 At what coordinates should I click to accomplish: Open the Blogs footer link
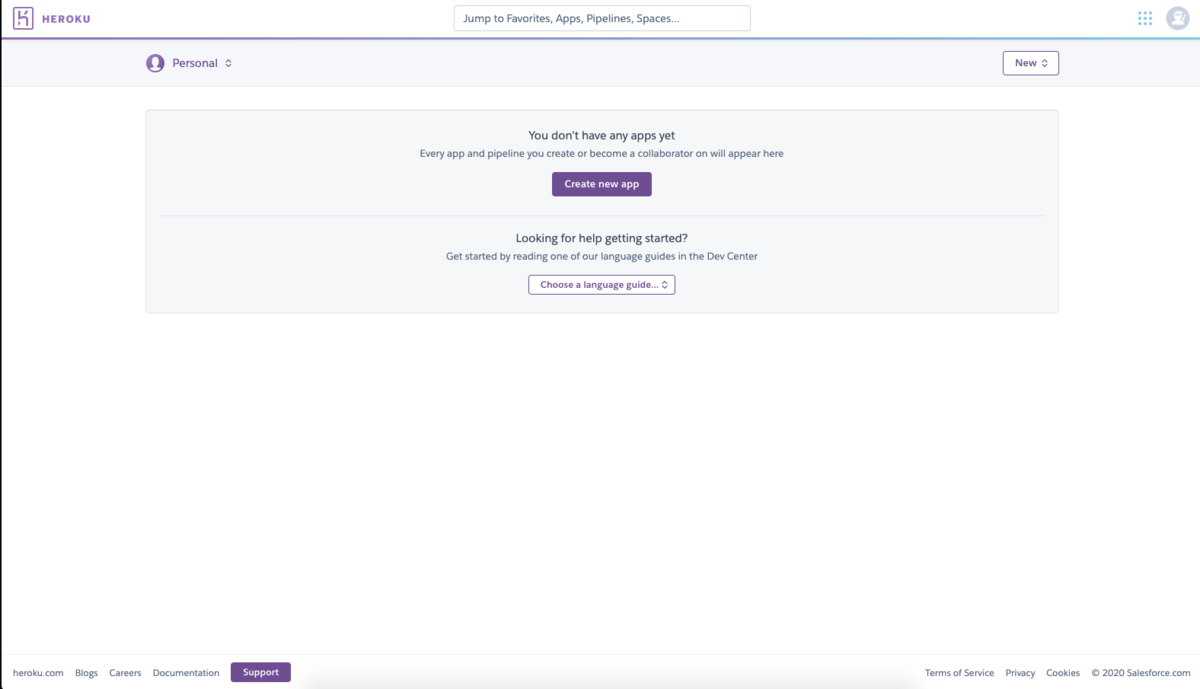(x=86, y=673)
